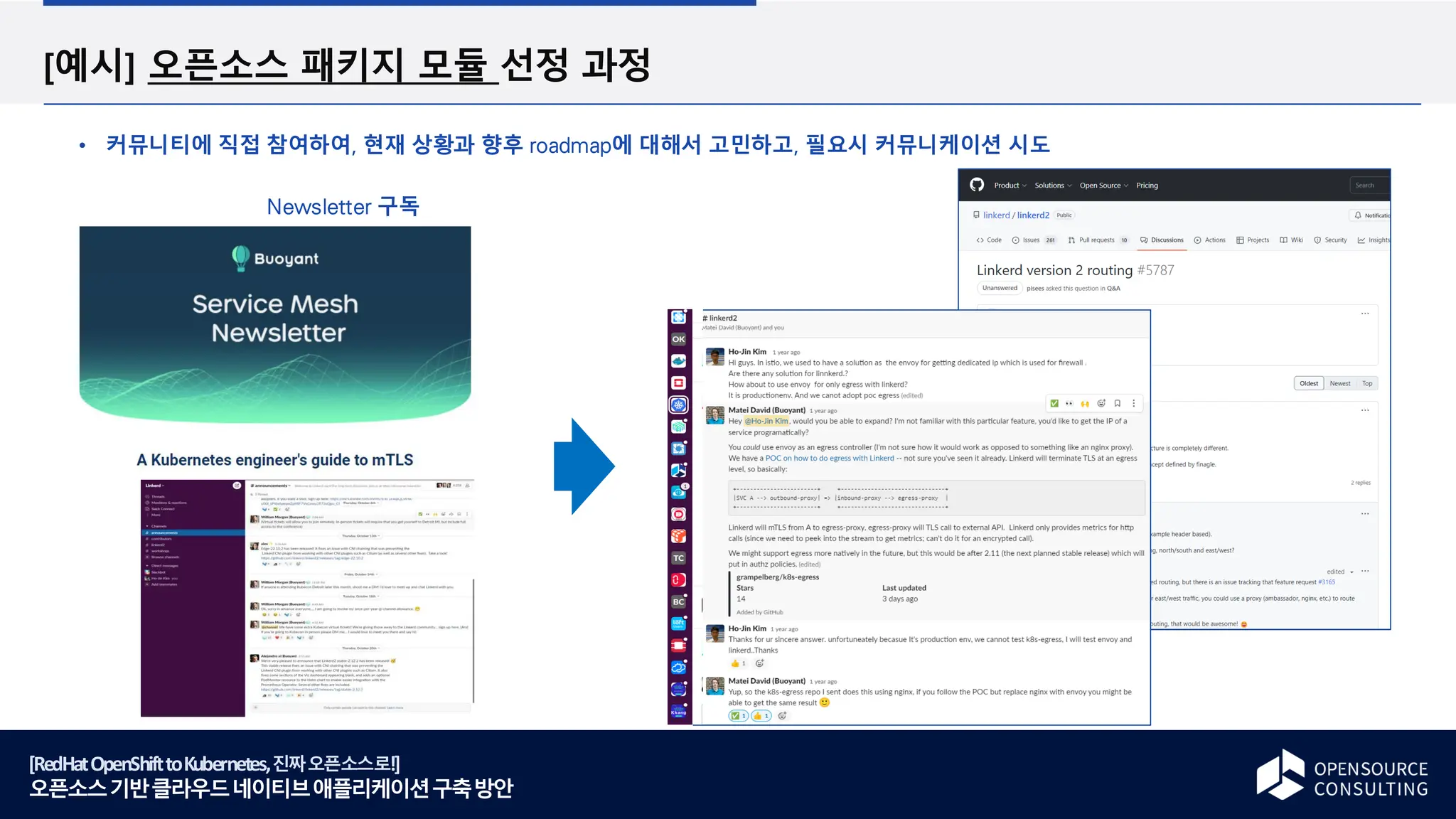Open the linkerd2 repository link
This screenshot has height=819, width=1456.
coord(1033,215)
